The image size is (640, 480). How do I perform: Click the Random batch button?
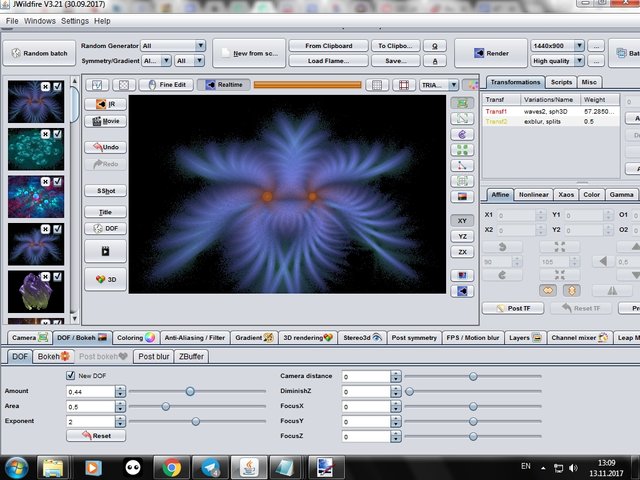[x=37, y=53]
